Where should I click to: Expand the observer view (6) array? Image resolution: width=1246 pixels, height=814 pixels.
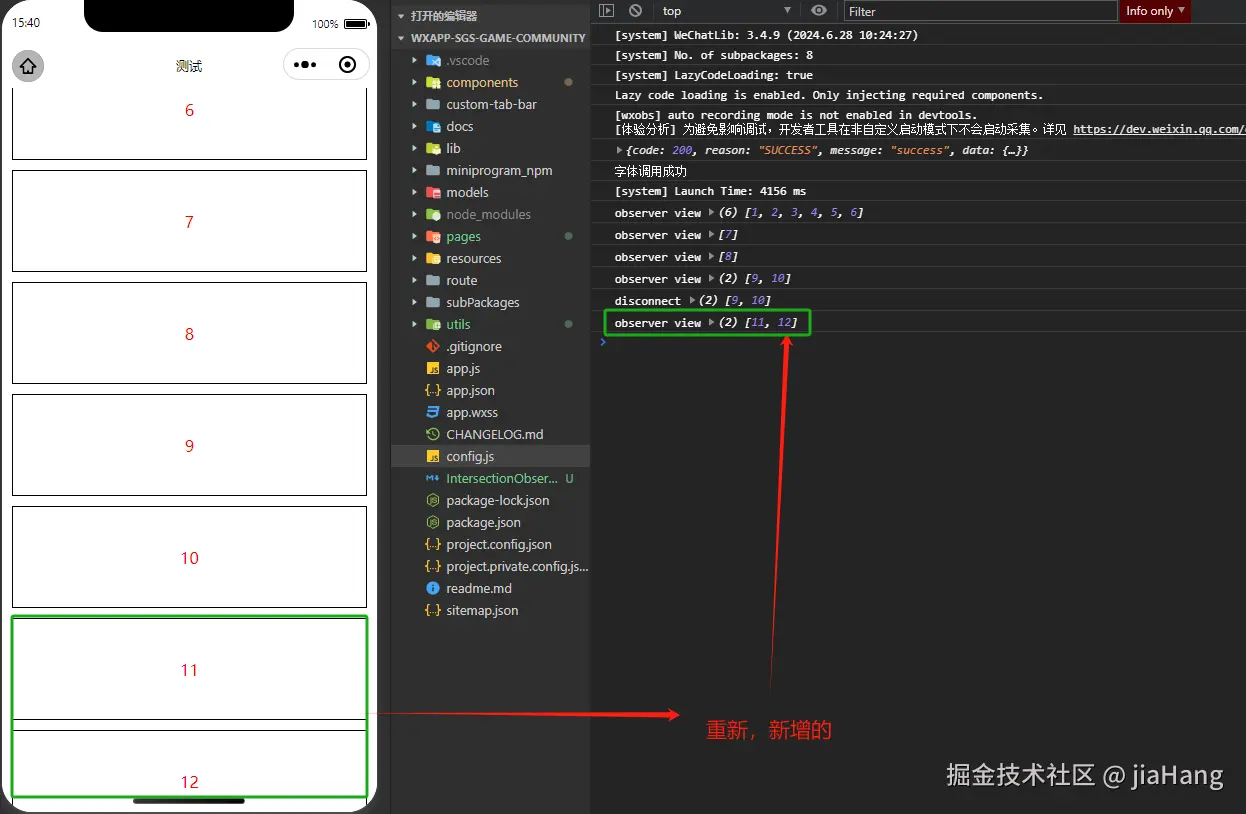pyautogui.click(x=711, y=213)
